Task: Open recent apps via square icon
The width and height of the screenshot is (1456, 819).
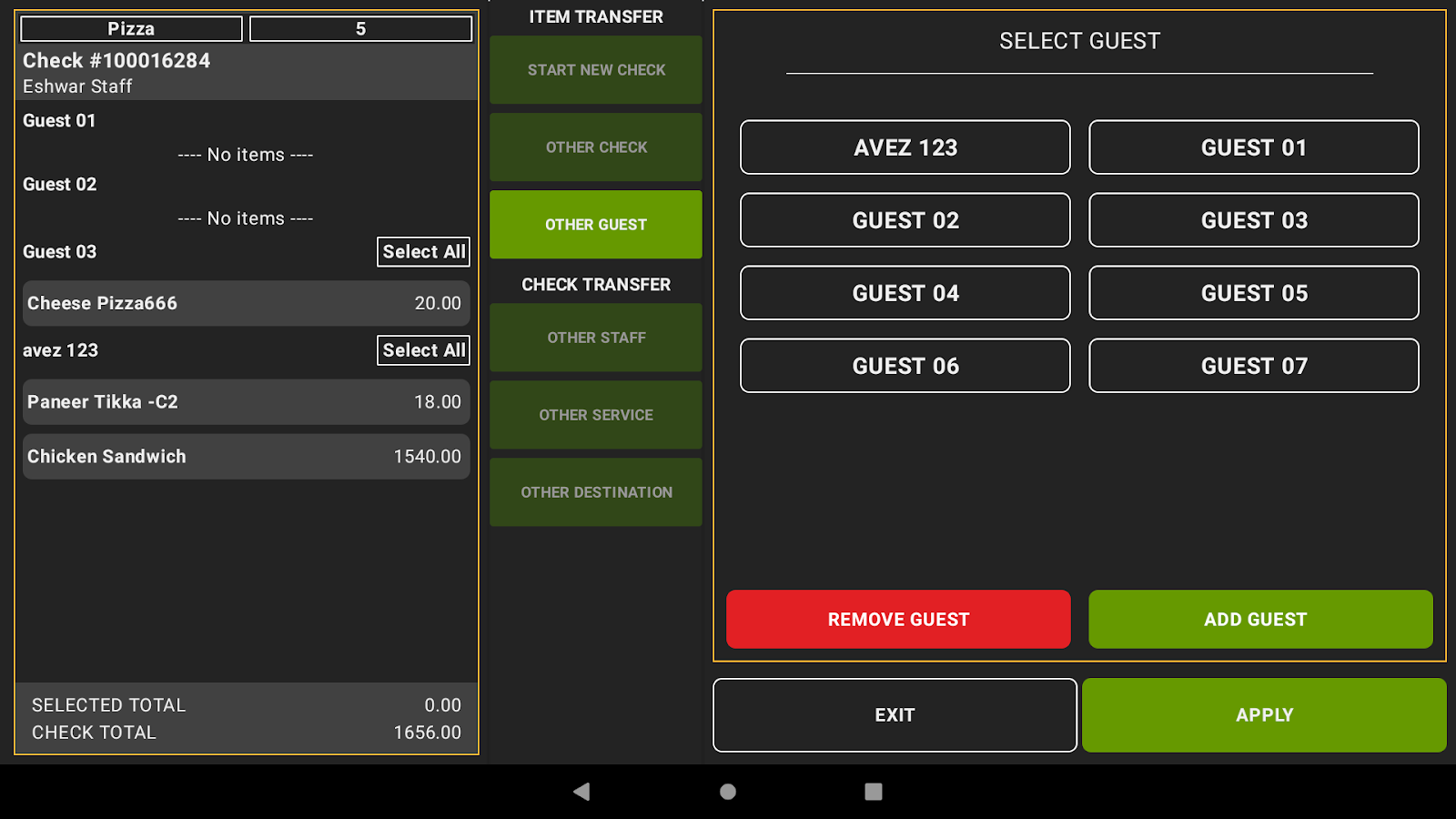Action: (x=873, y=792)
